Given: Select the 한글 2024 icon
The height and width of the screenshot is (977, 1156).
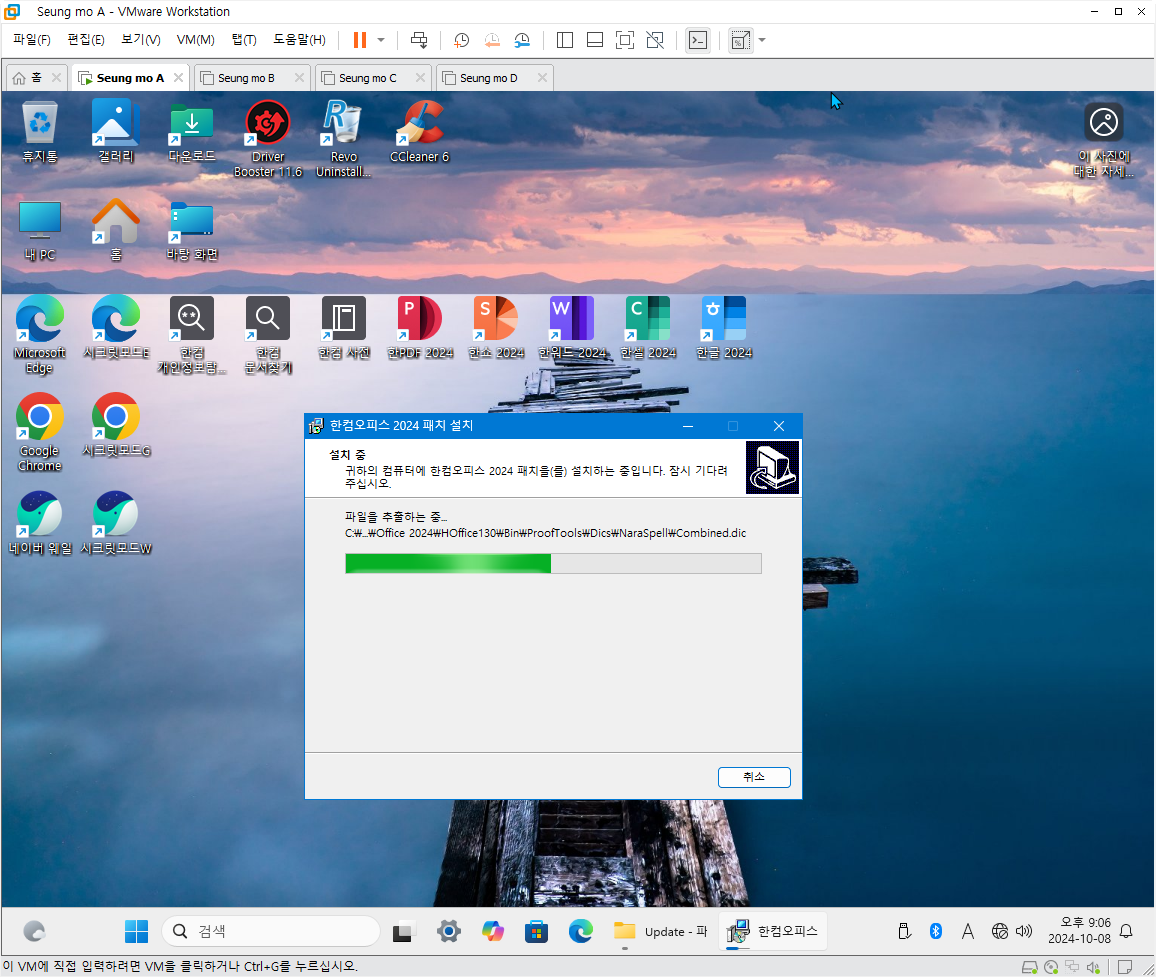Looking at the screenshot, I should click(x=724, y=328).
